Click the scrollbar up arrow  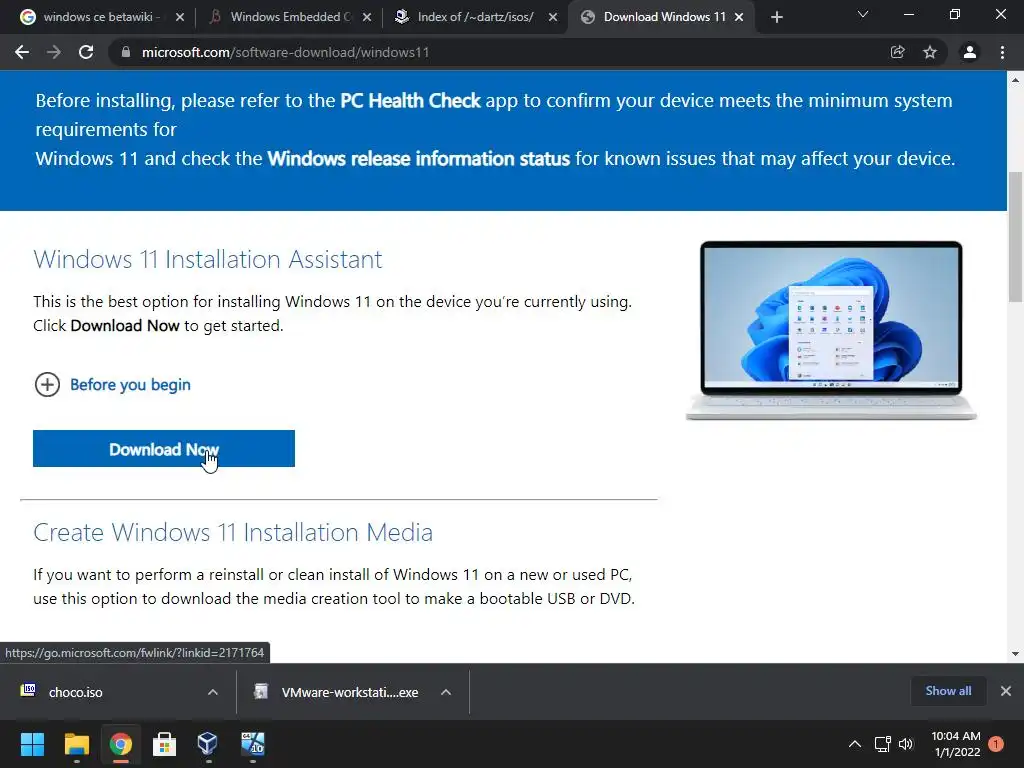pos(1015,80)
